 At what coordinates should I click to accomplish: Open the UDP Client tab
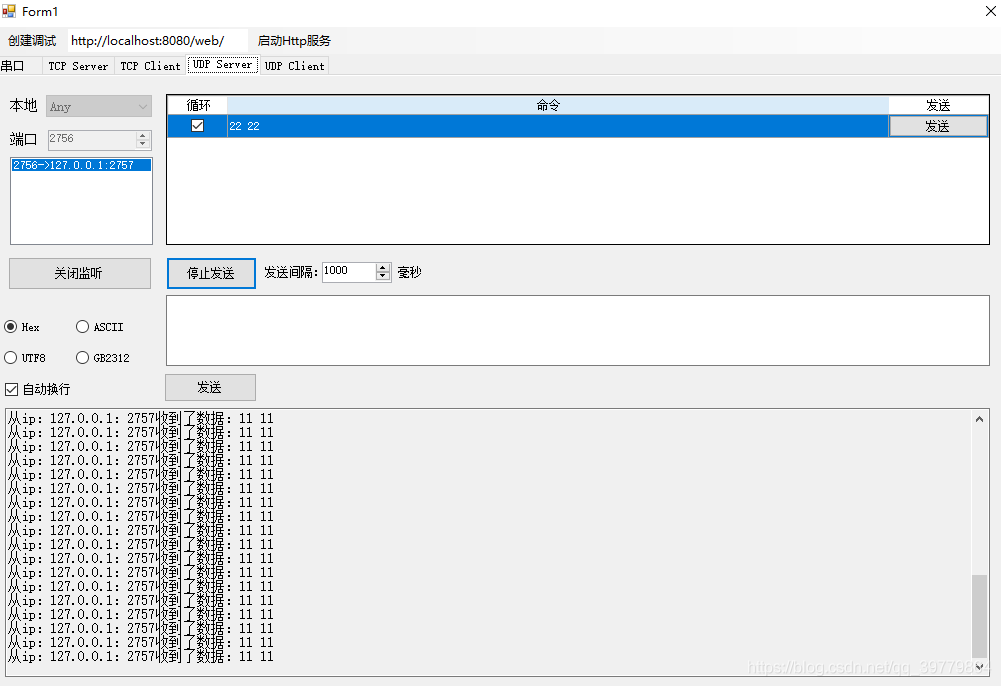tap(294, 66)
